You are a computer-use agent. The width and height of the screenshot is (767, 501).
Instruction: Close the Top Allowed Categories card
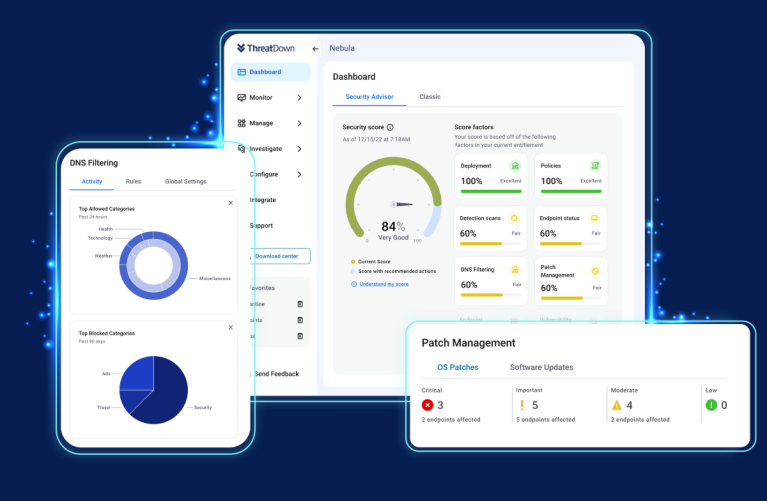click(x=230, y=203)
